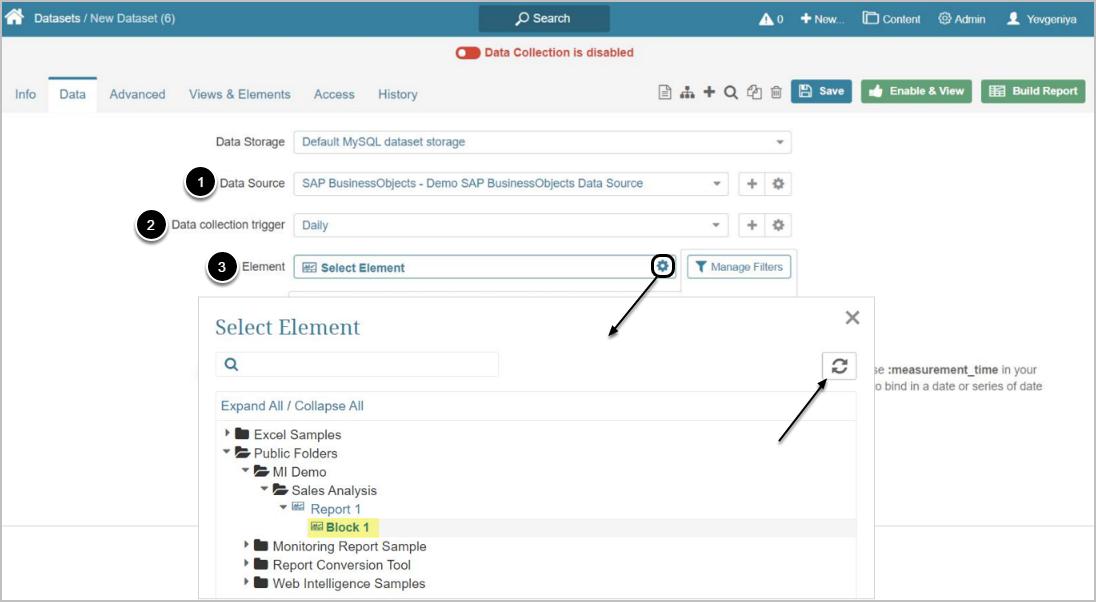Screen dimensions: 1096x602
Task: Click the Build Report button
Action: [x=1033, y=92]
